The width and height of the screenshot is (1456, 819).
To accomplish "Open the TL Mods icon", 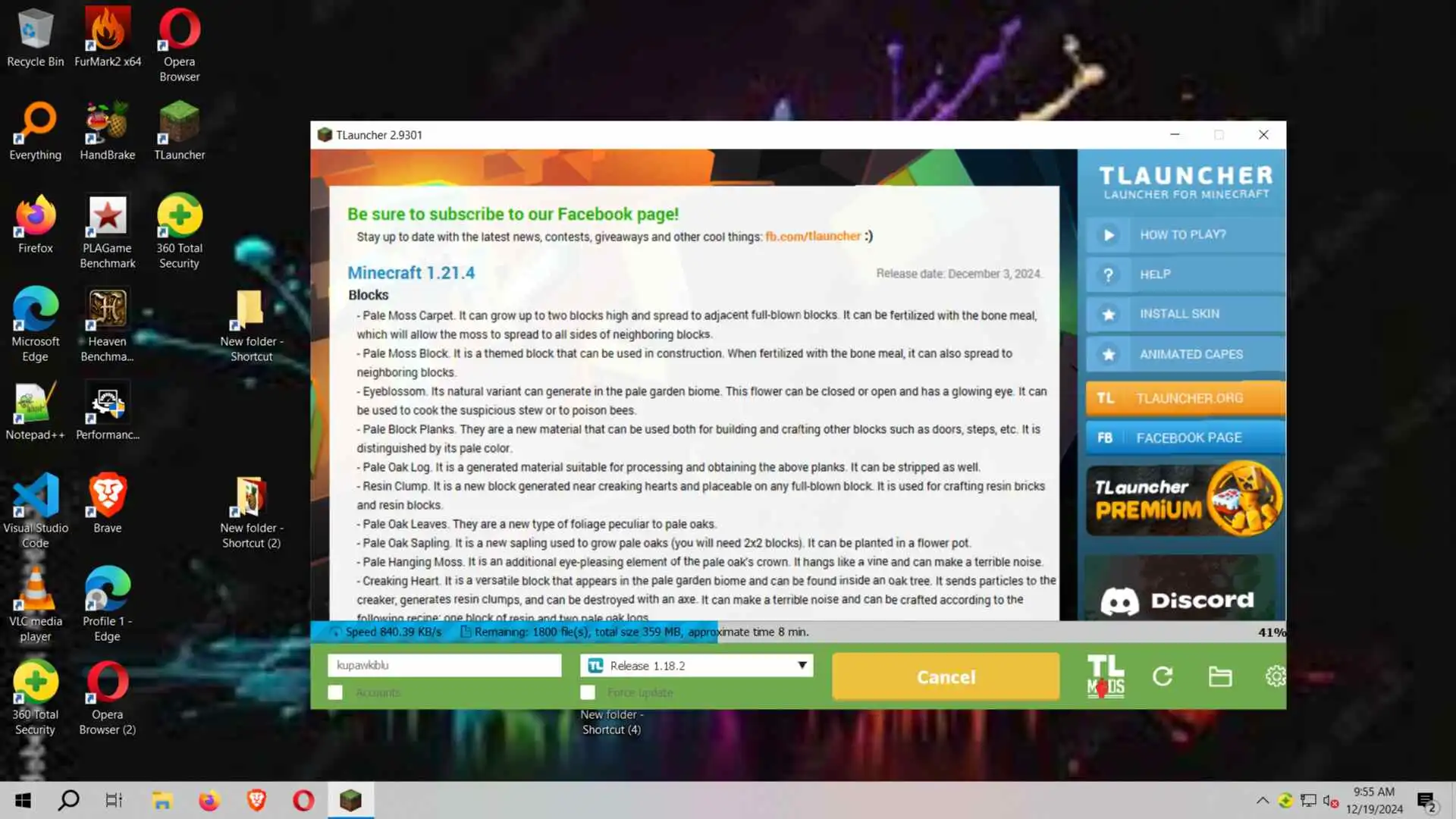I will [1105, 676].
